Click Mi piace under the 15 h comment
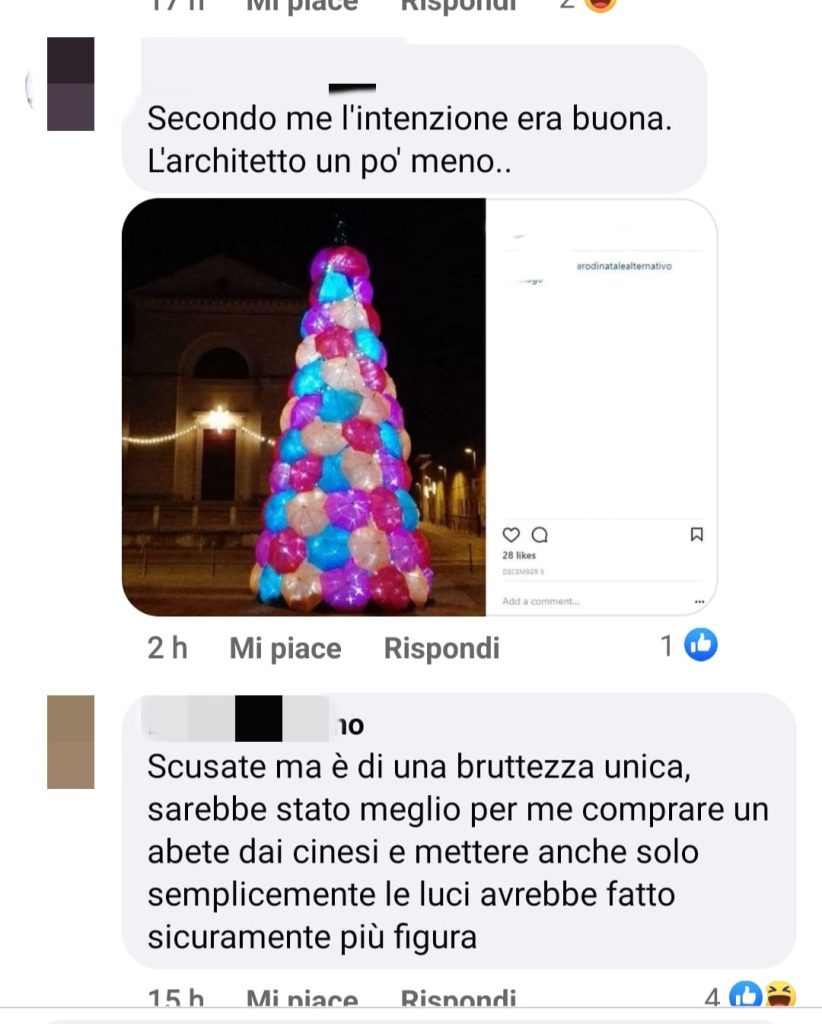 click(x=302, y=999)
